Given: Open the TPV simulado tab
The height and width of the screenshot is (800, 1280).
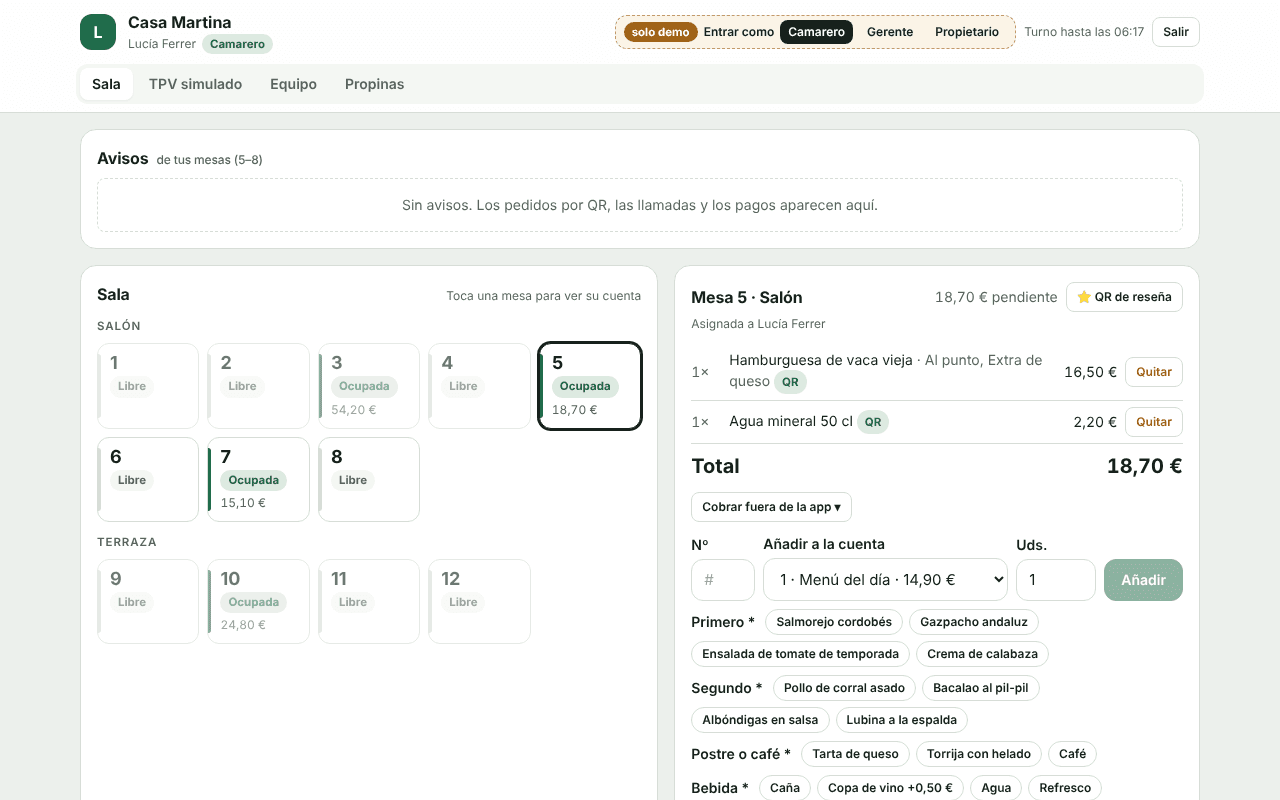Looking at the screenshot, I should (x=195, y=84).
